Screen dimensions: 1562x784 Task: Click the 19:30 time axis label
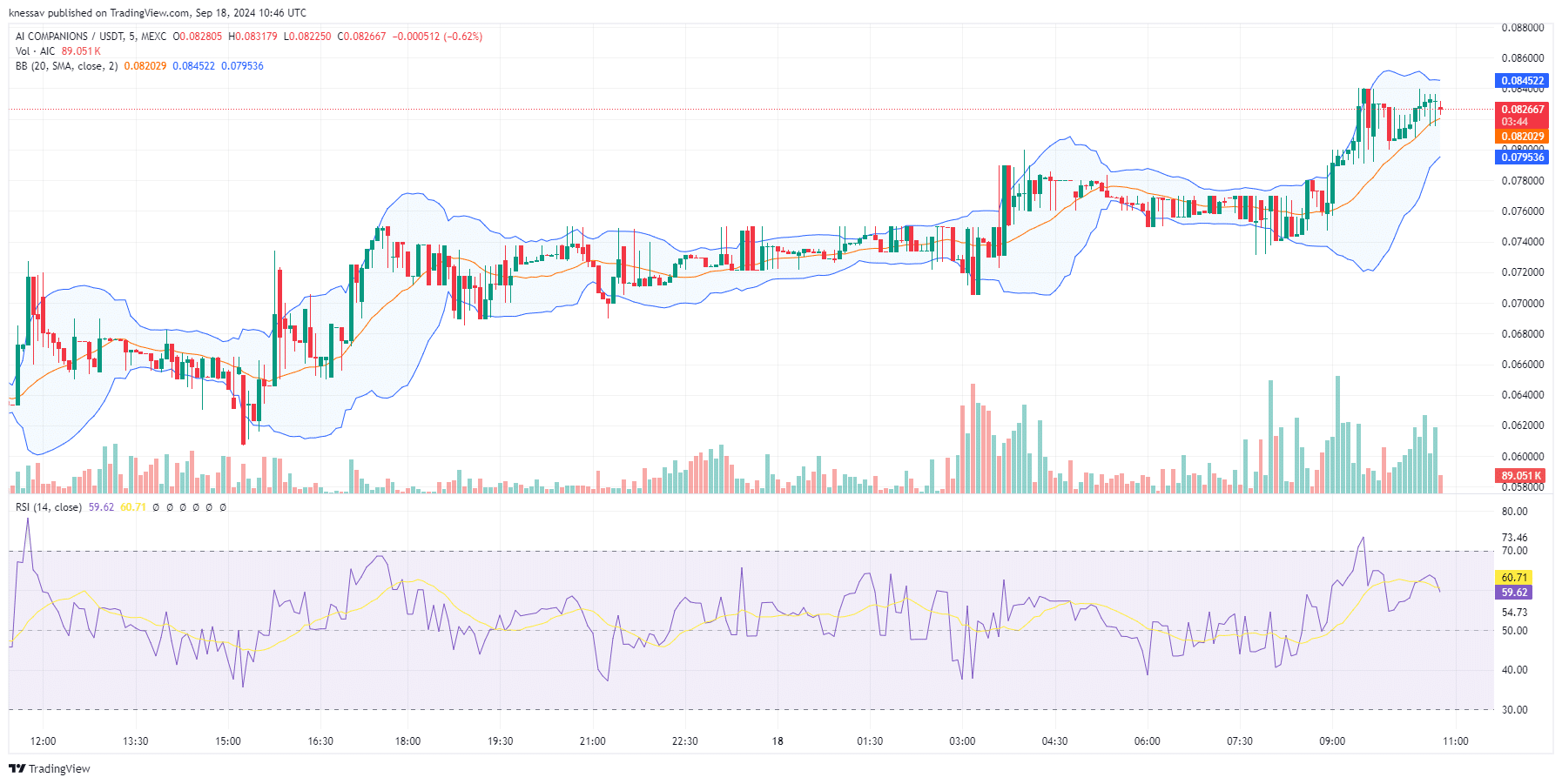500,741
